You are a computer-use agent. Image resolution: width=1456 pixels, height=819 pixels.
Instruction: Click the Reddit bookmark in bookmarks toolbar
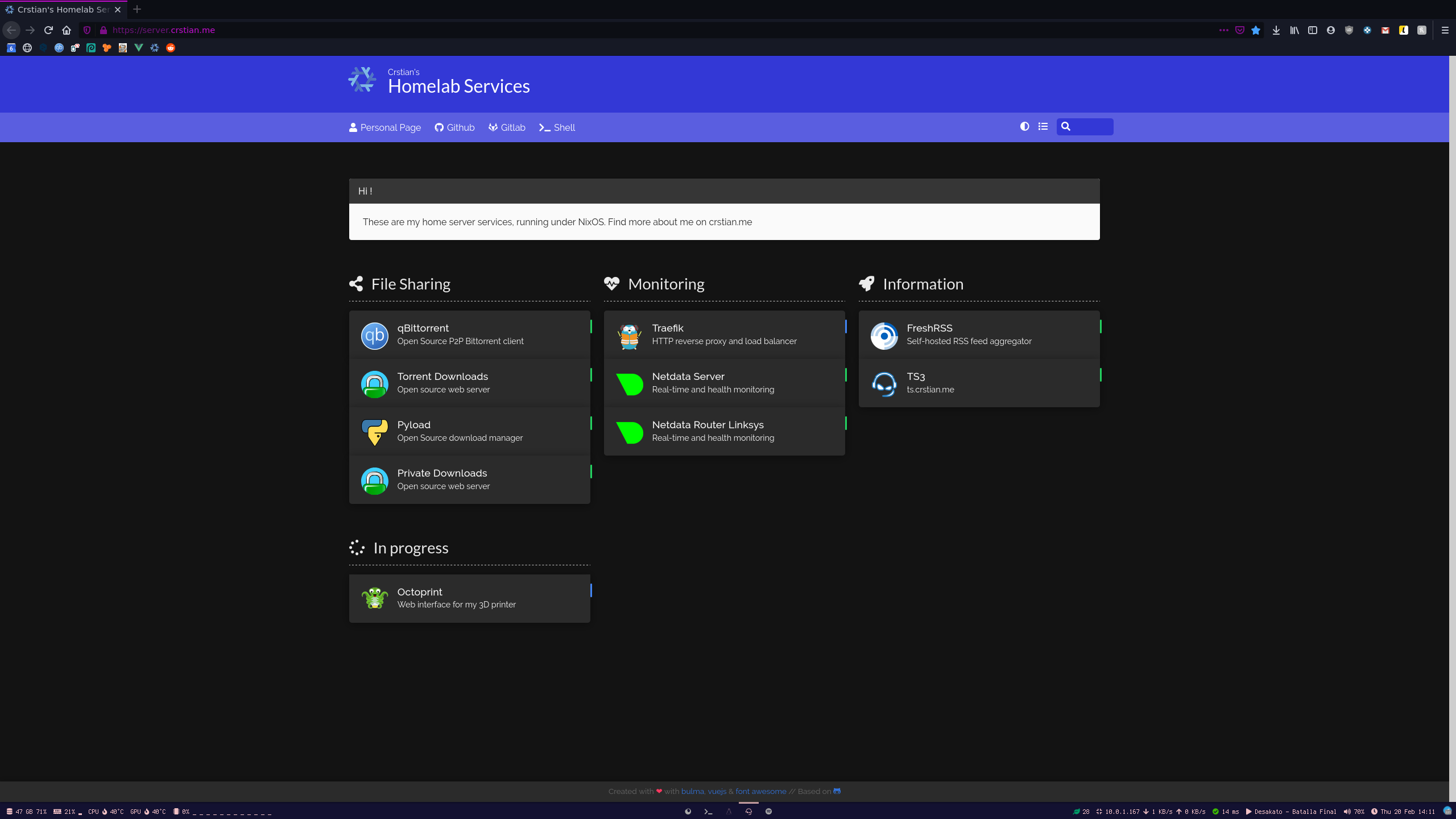(170, 48)
